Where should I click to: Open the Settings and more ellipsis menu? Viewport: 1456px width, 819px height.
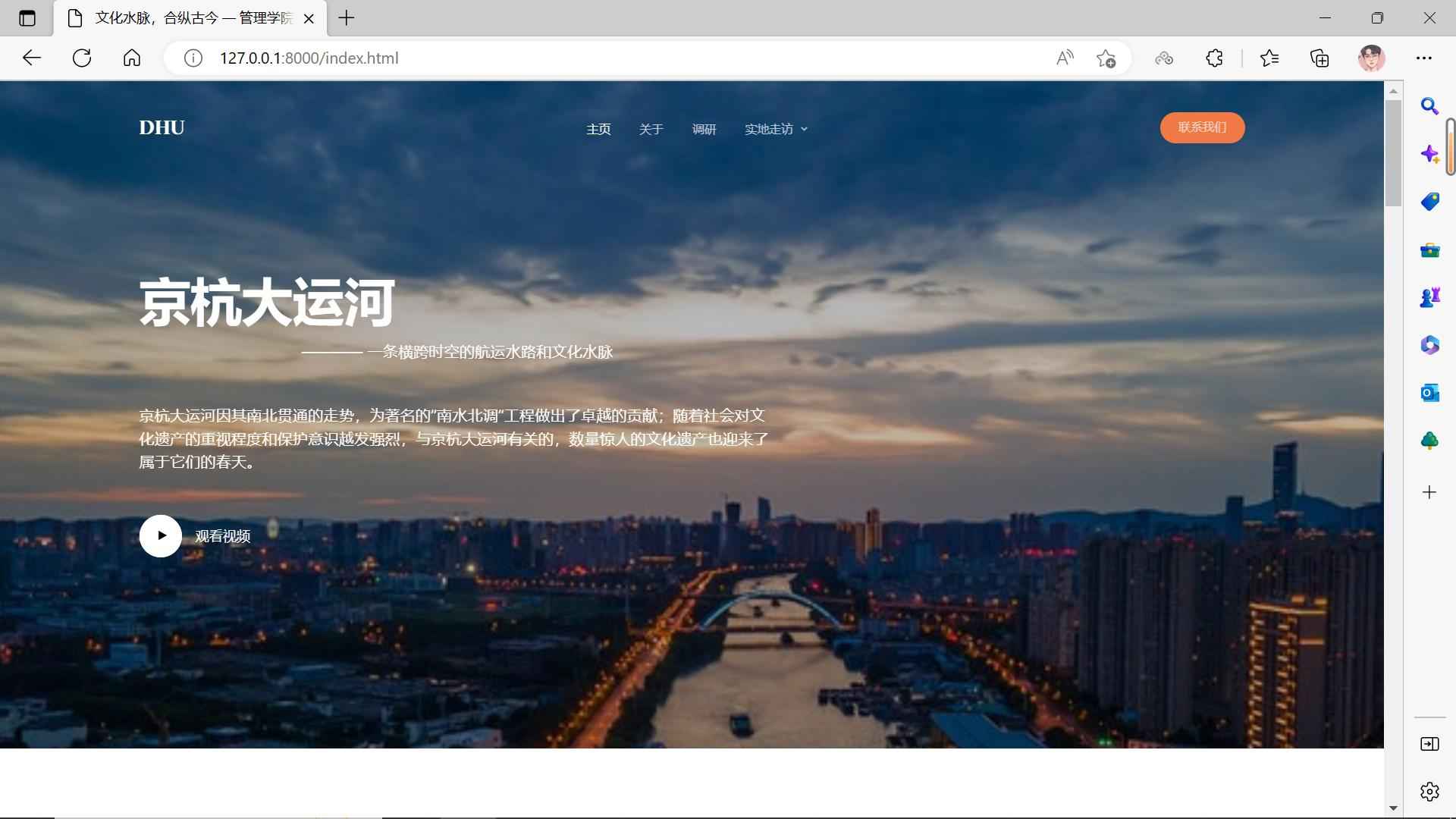pyautogui.click(x=1423, y=58)
